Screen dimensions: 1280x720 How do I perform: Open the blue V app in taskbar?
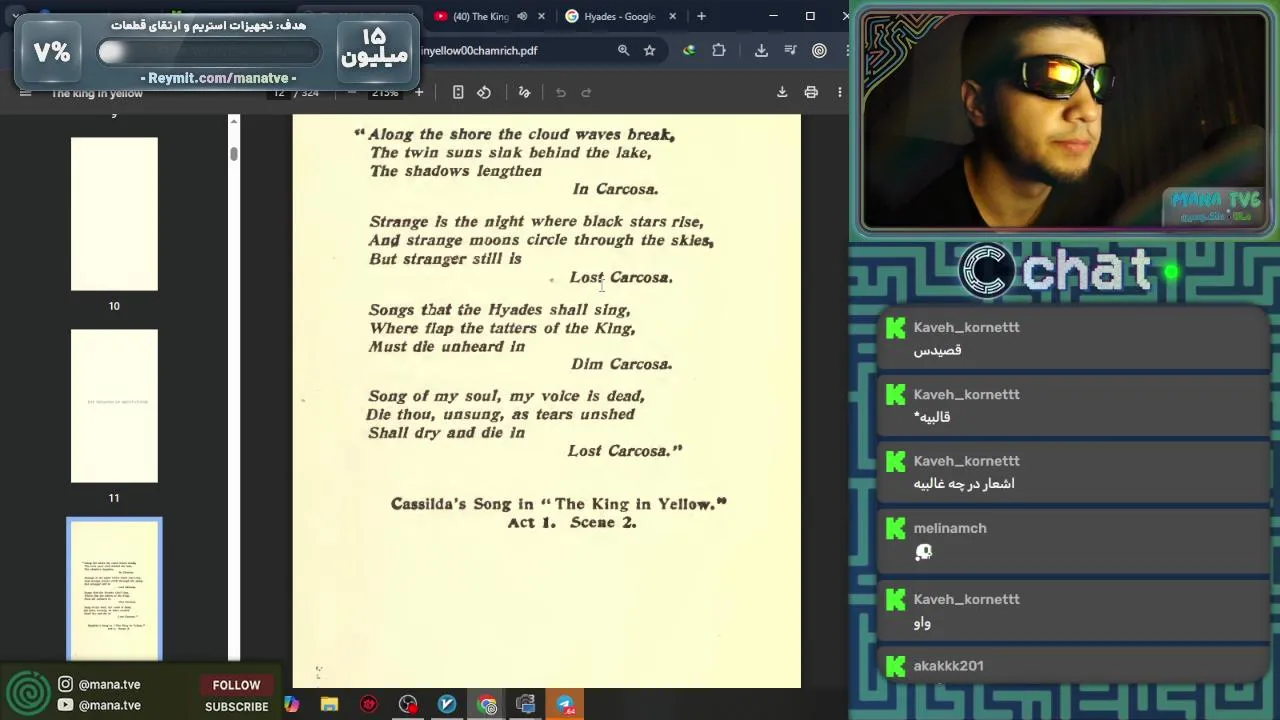click(447, 705)
